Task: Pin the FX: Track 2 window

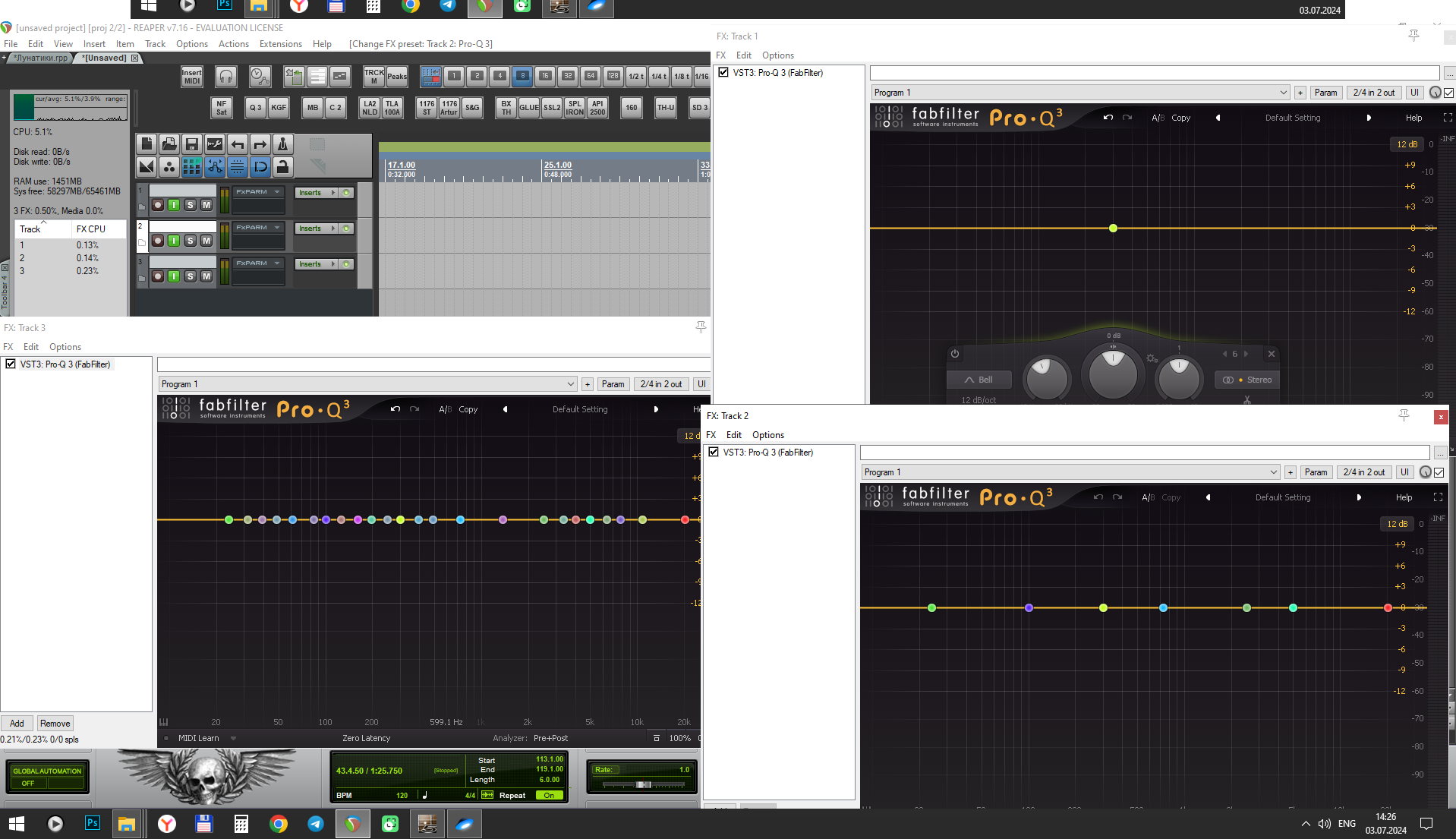Action: (x=1404, y=415)
